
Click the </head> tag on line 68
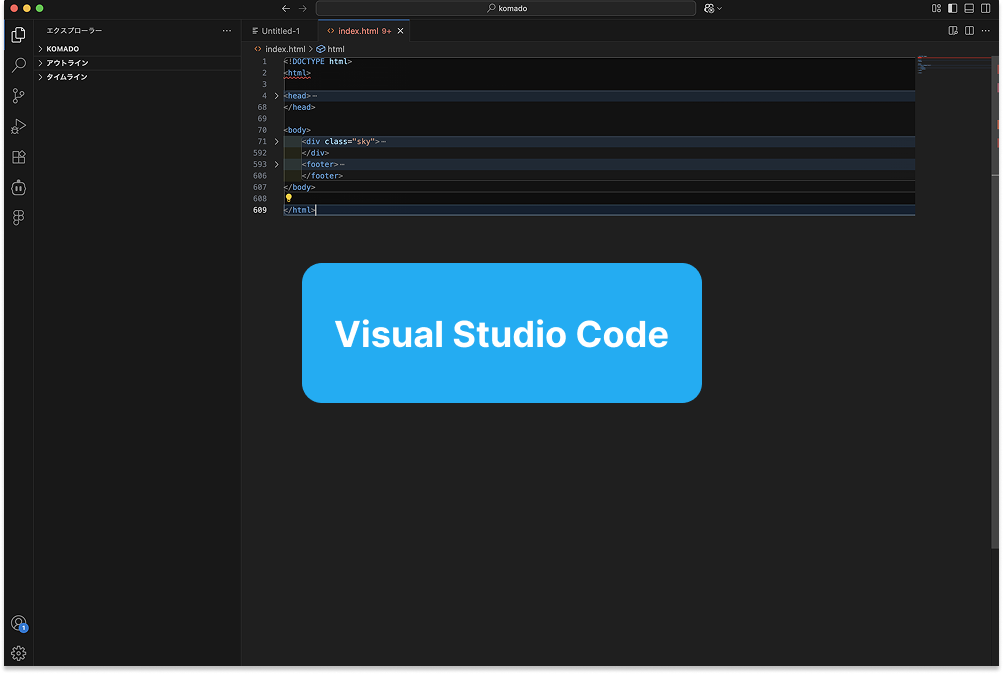tap(299, 107)
